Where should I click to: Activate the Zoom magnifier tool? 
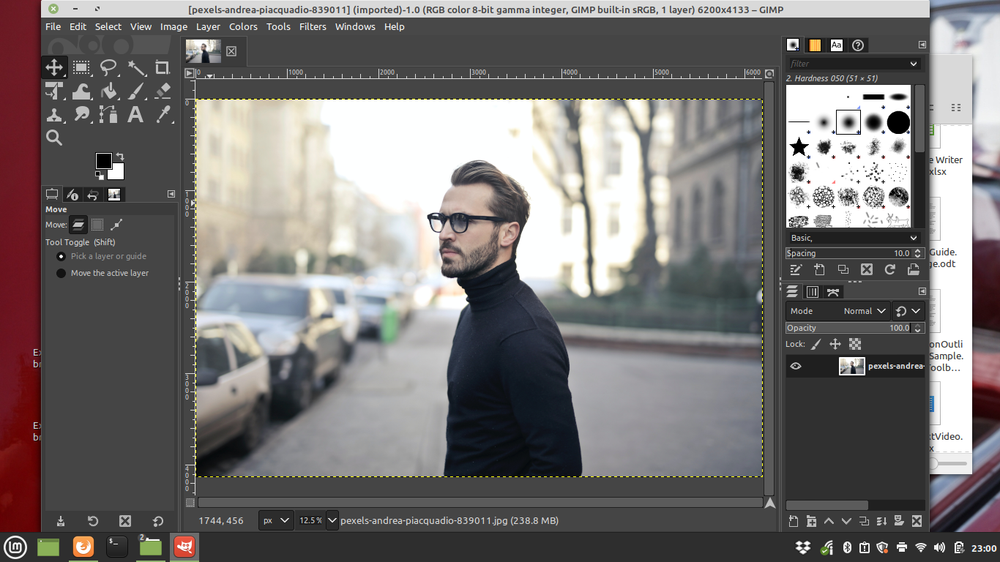pyautogui.click(x=54, y=138)
